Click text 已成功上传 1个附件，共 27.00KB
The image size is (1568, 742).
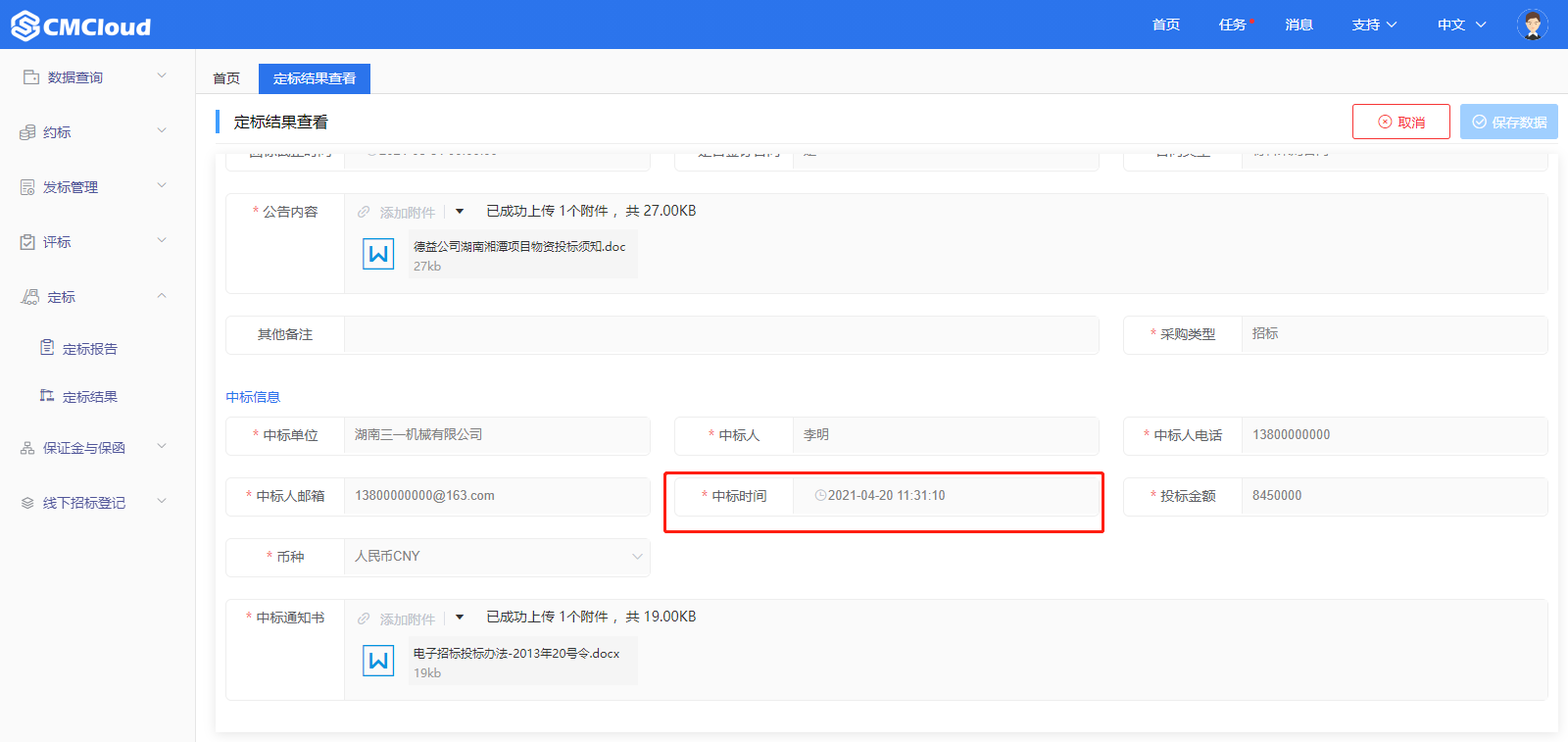point(591,211)
